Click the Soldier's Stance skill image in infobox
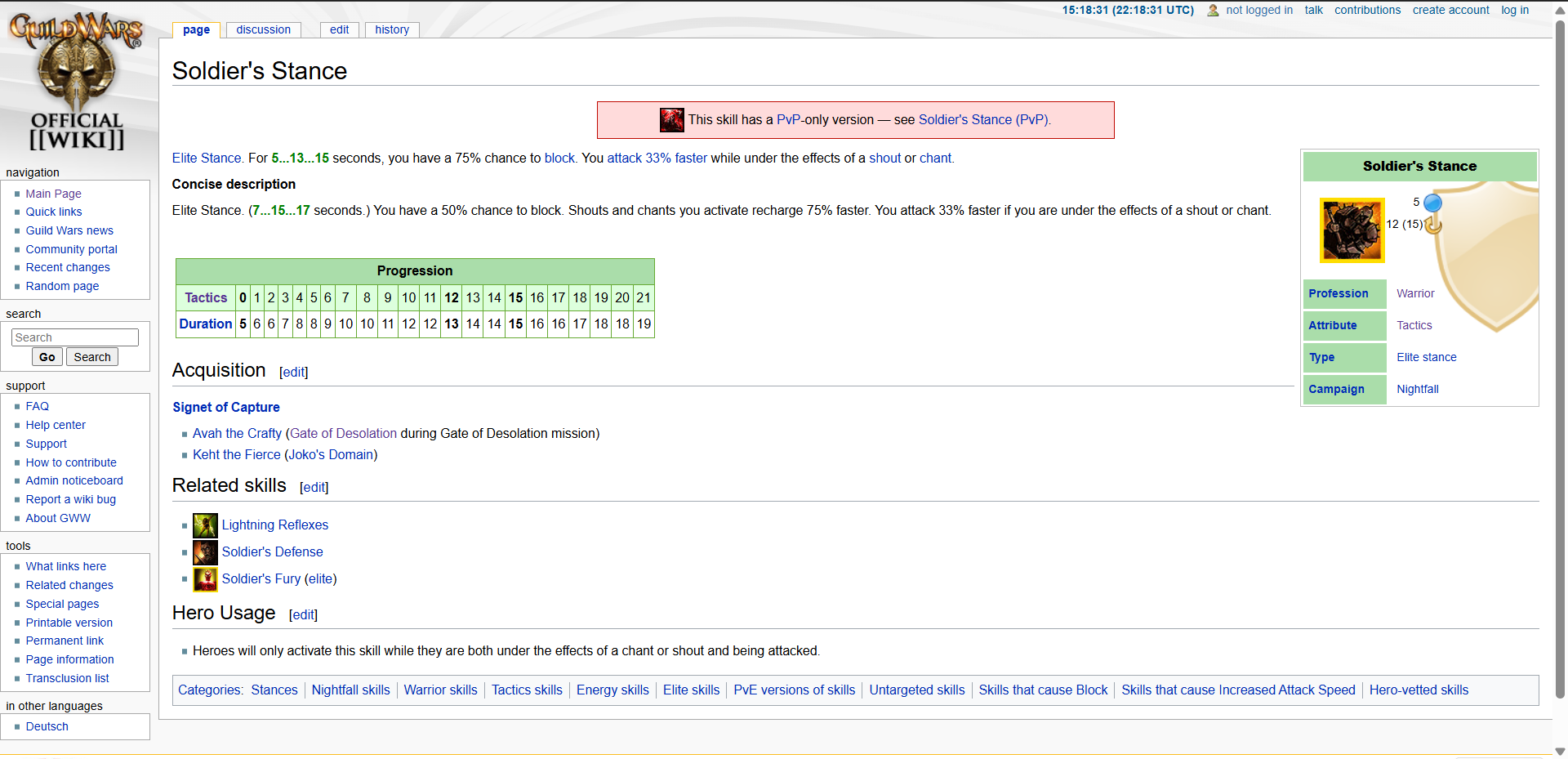Screen dimensions: 1568x759 tap(1352, 230)
